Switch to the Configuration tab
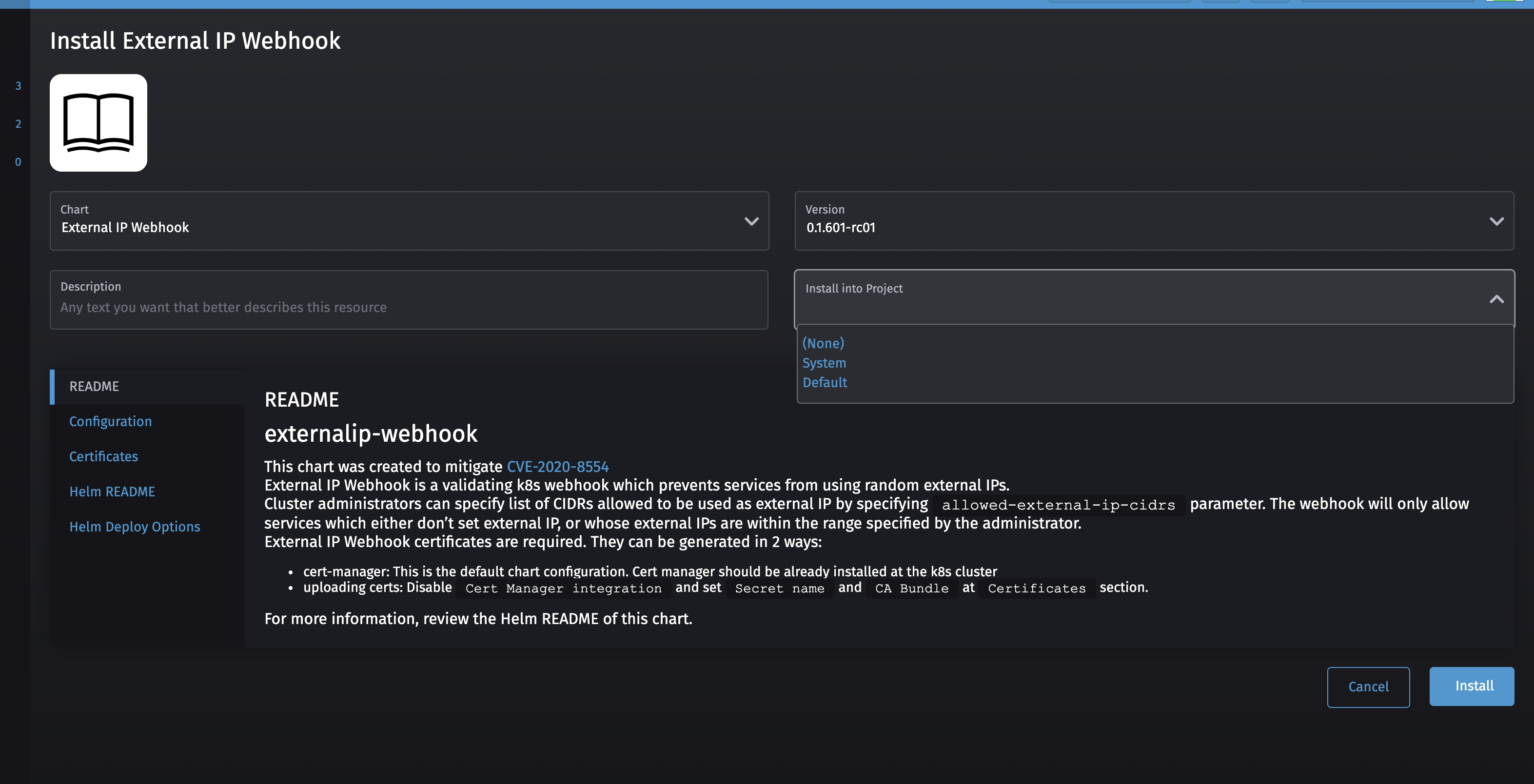This screenshot has width=1534, height=784. click(111, 421)
